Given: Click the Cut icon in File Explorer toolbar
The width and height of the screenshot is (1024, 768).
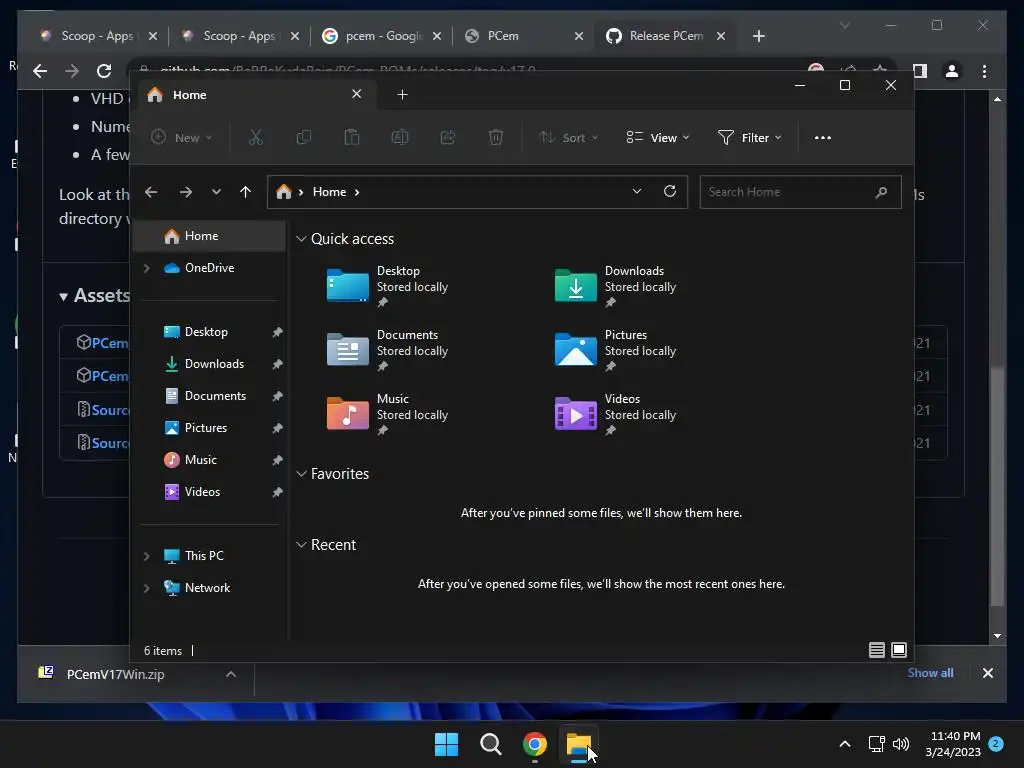Looking at the screenshot, I should (x=255, y=137).
